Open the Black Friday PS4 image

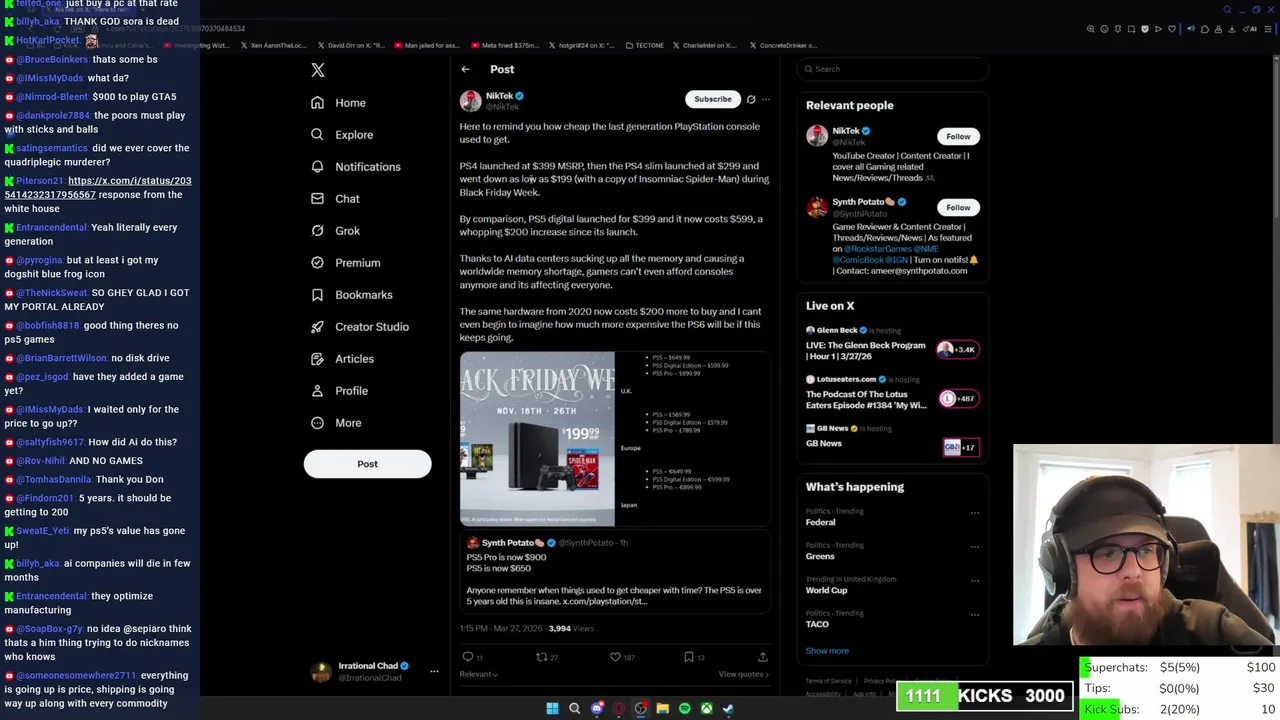coord(537,438)
